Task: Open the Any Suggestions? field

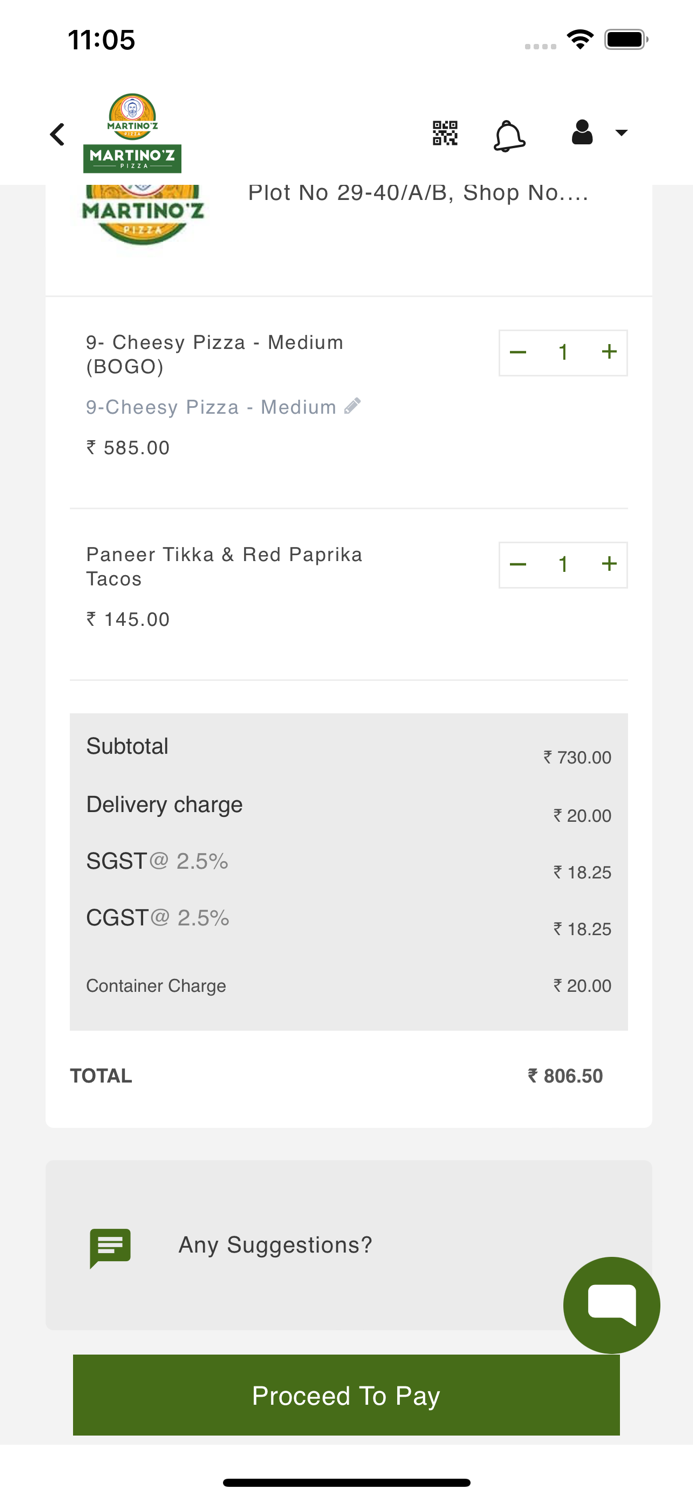Action: click(x=275, y=1245)
